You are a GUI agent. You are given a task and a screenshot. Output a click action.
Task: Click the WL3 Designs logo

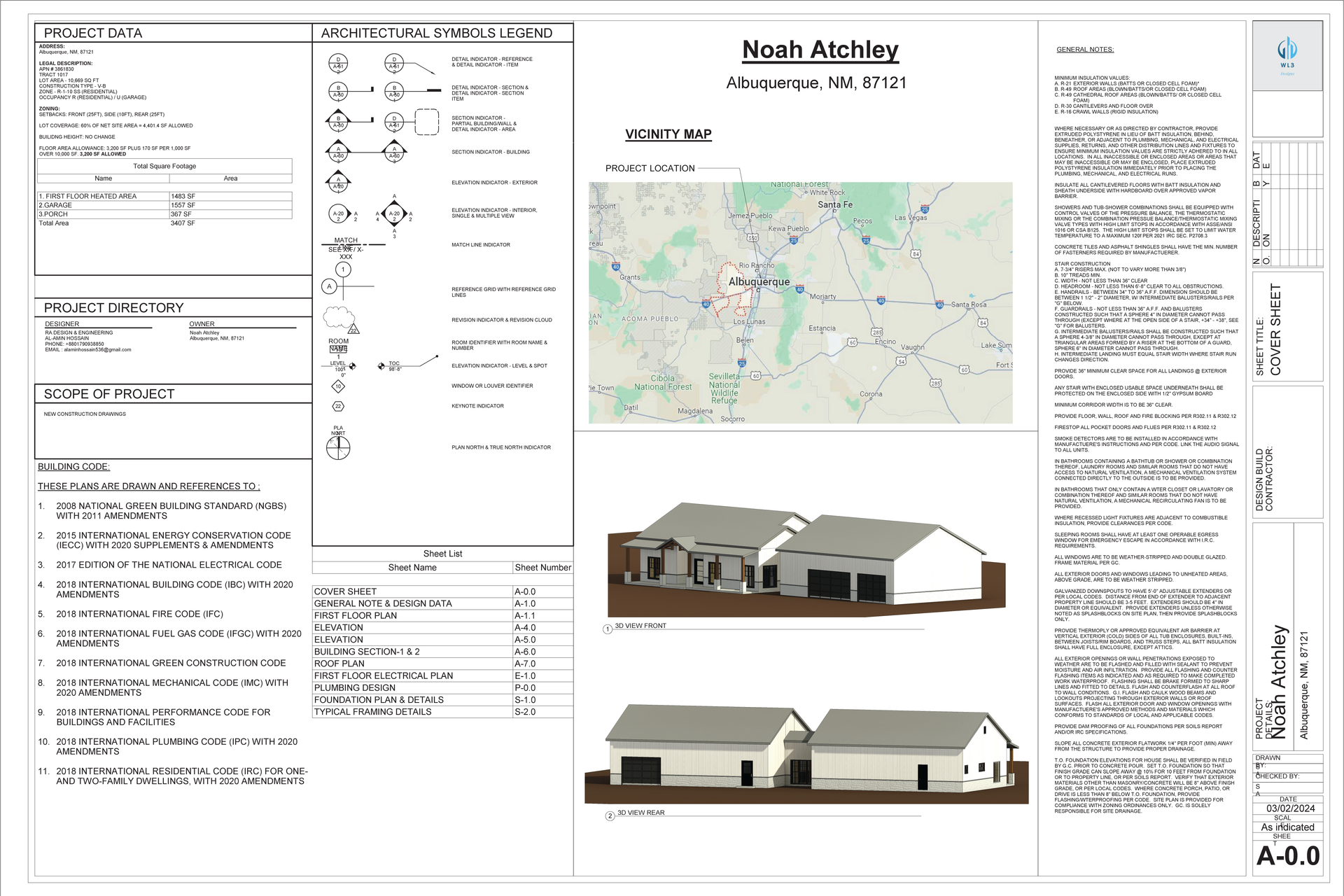pyautogui.click(x=1287, y=55)
